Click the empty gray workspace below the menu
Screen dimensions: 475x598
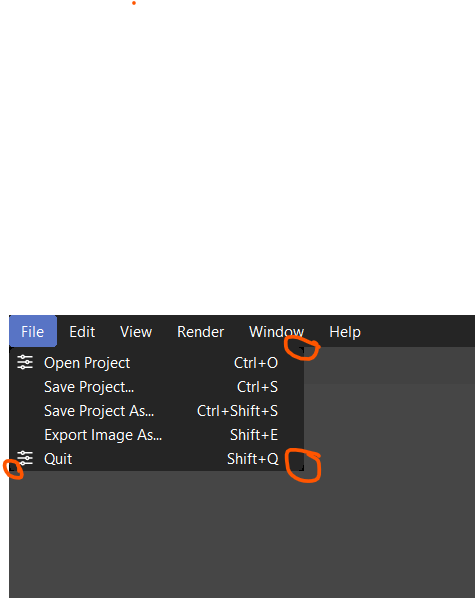242,534
